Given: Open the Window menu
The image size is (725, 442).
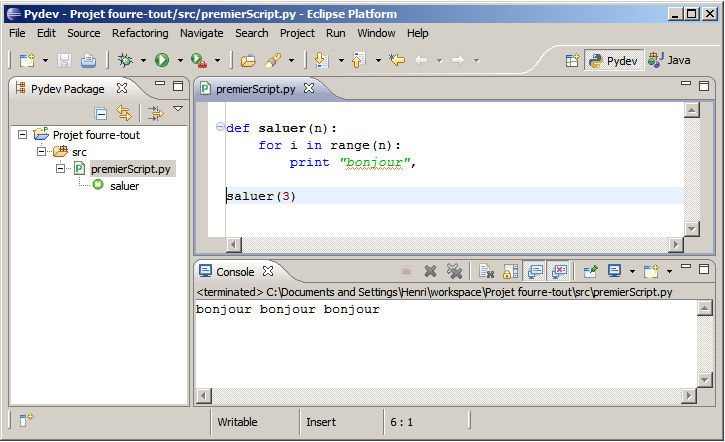Looking at the screenshot, I should click(x=376, y=33).
